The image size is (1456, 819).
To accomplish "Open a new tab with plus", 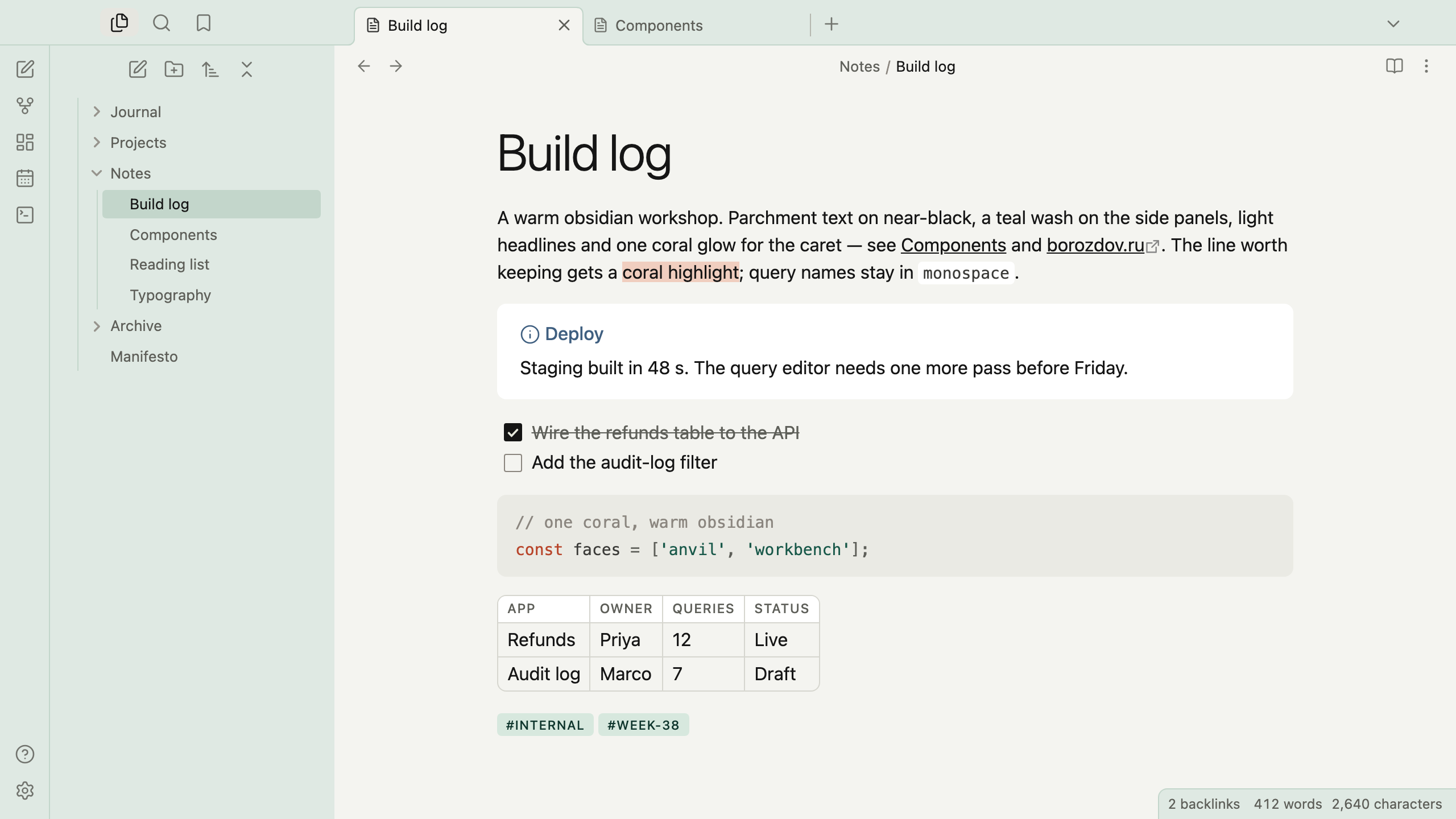I will [x=832, y=24].
